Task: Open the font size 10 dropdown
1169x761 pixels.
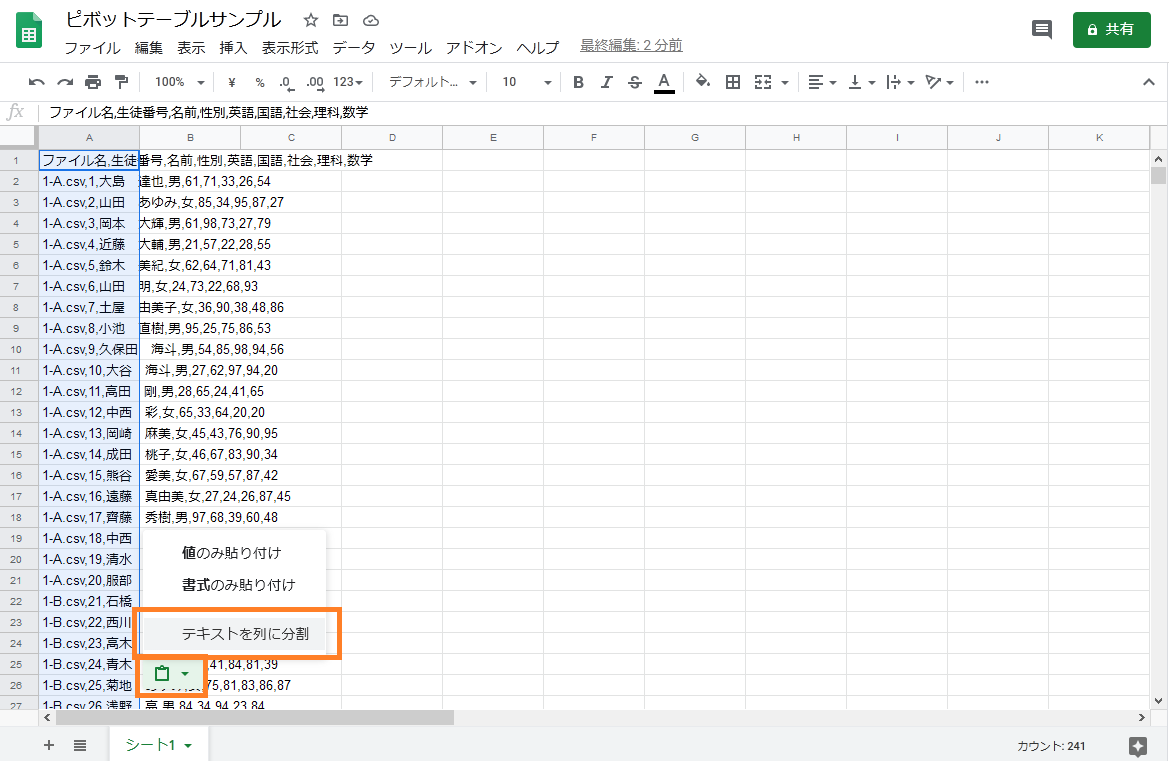Action: point(526,82)
